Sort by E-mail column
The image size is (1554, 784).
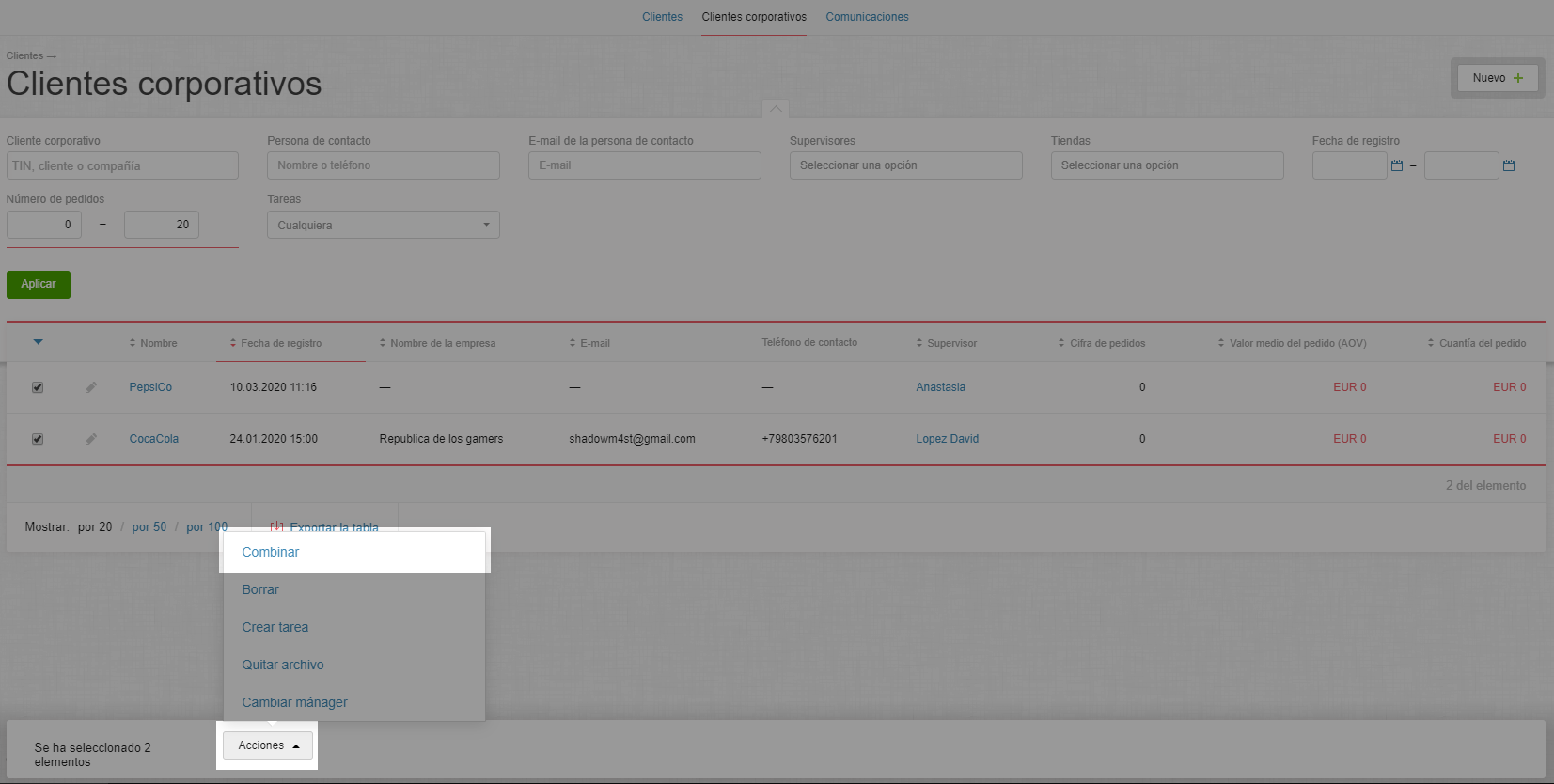pyautogui.click(x=589, y=343)
